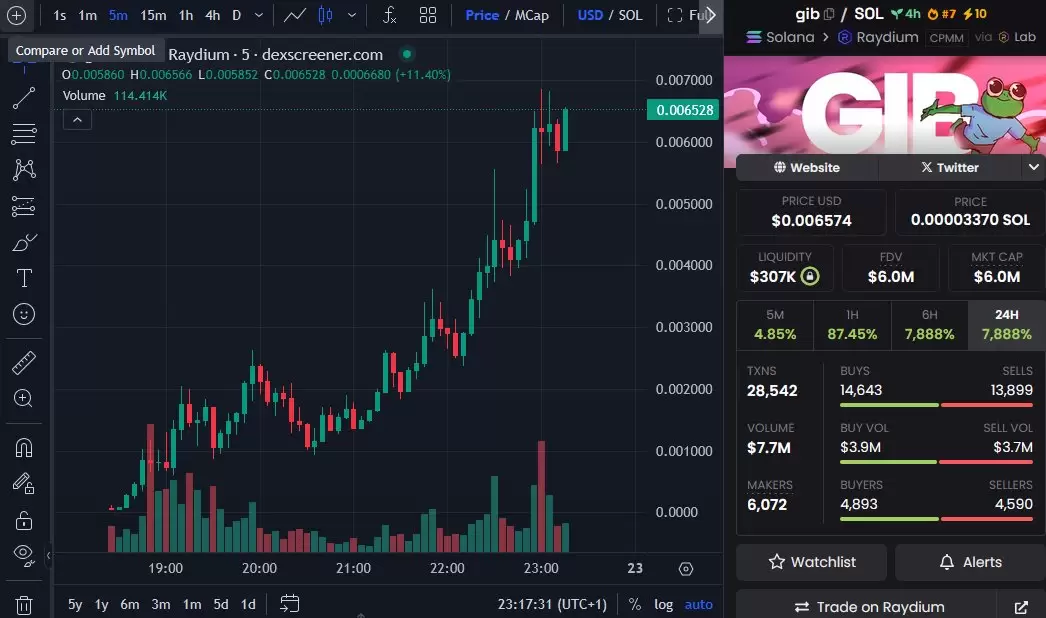
Task: Expand more social links chevron beside Twitter
Action: [x=1033, y=167]
